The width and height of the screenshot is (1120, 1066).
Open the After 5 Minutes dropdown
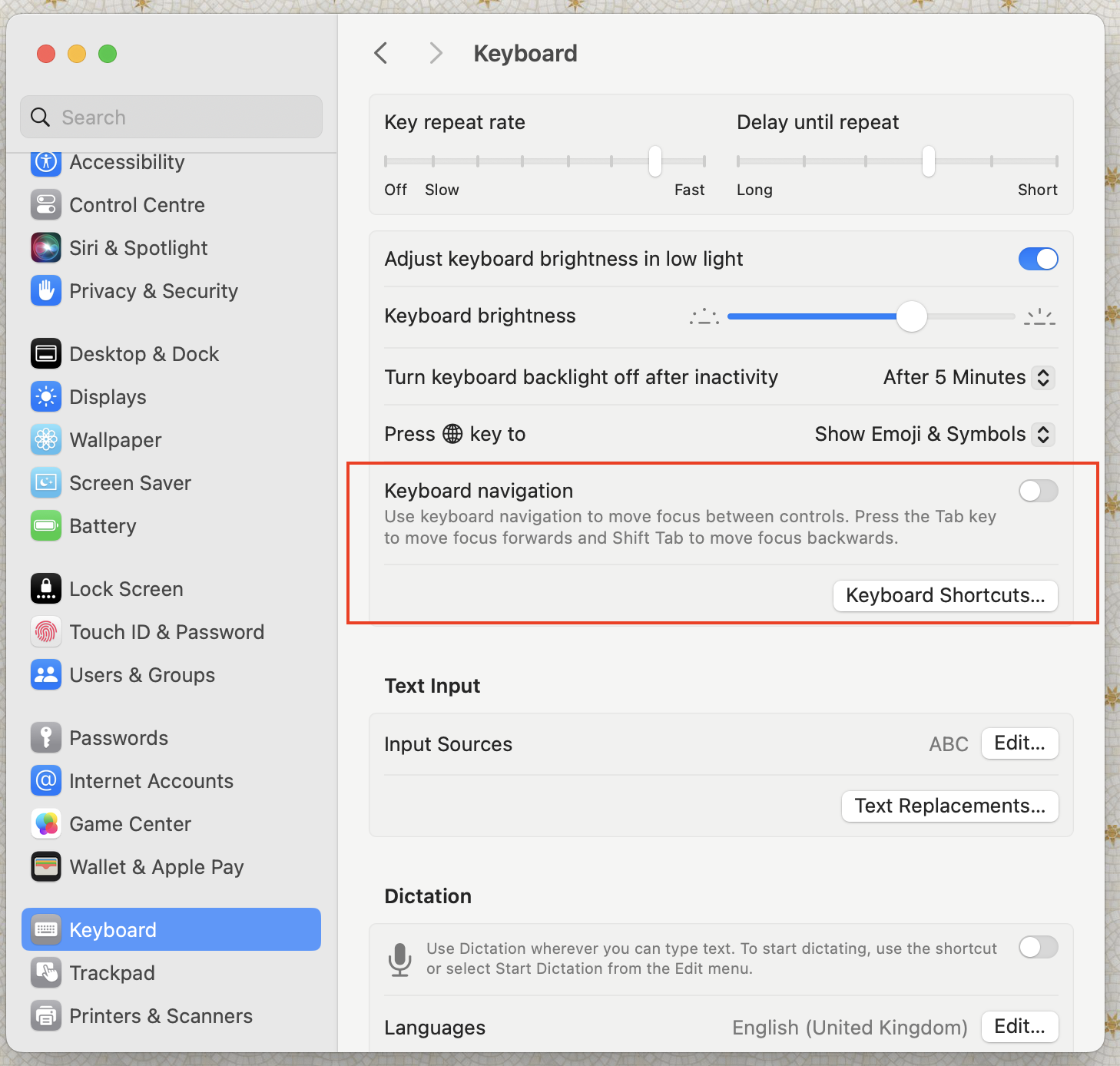point(969,377)
